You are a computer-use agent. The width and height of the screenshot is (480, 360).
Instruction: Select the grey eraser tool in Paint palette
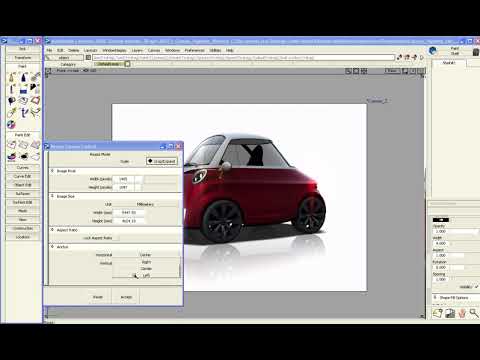point(23,101)
